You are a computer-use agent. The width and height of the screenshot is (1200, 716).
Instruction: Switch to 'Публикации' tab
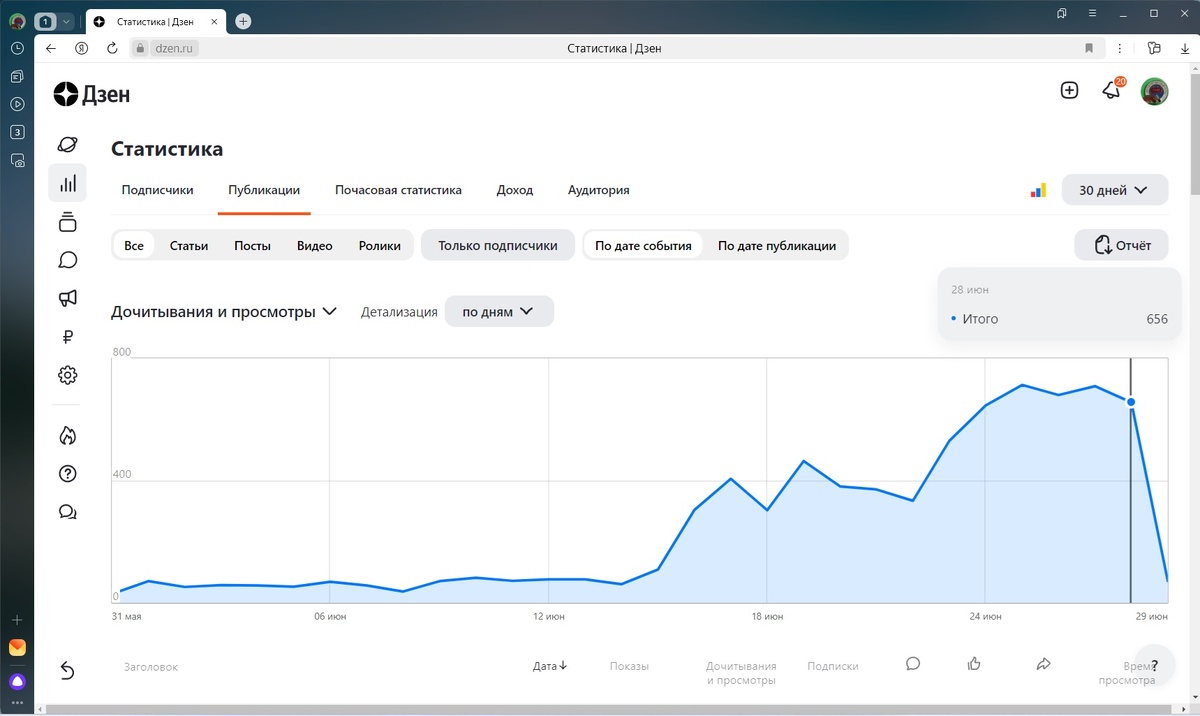tap(264, 190)
